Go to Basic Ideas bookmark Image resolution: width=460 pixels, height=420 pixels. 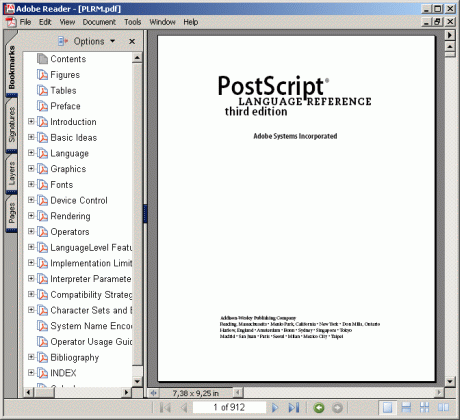point(74,138)
